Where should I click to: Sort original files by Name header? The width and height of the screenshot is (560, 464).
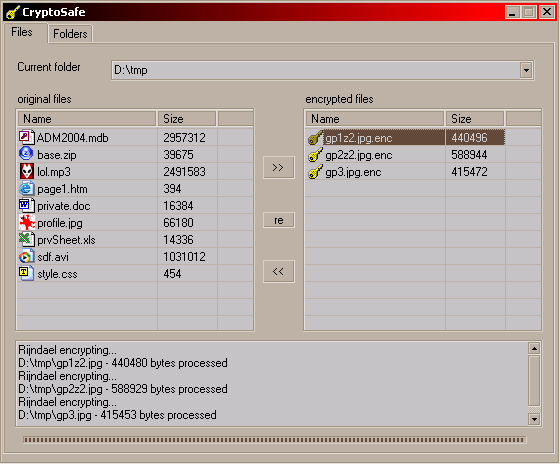click(x=87, y=119)
